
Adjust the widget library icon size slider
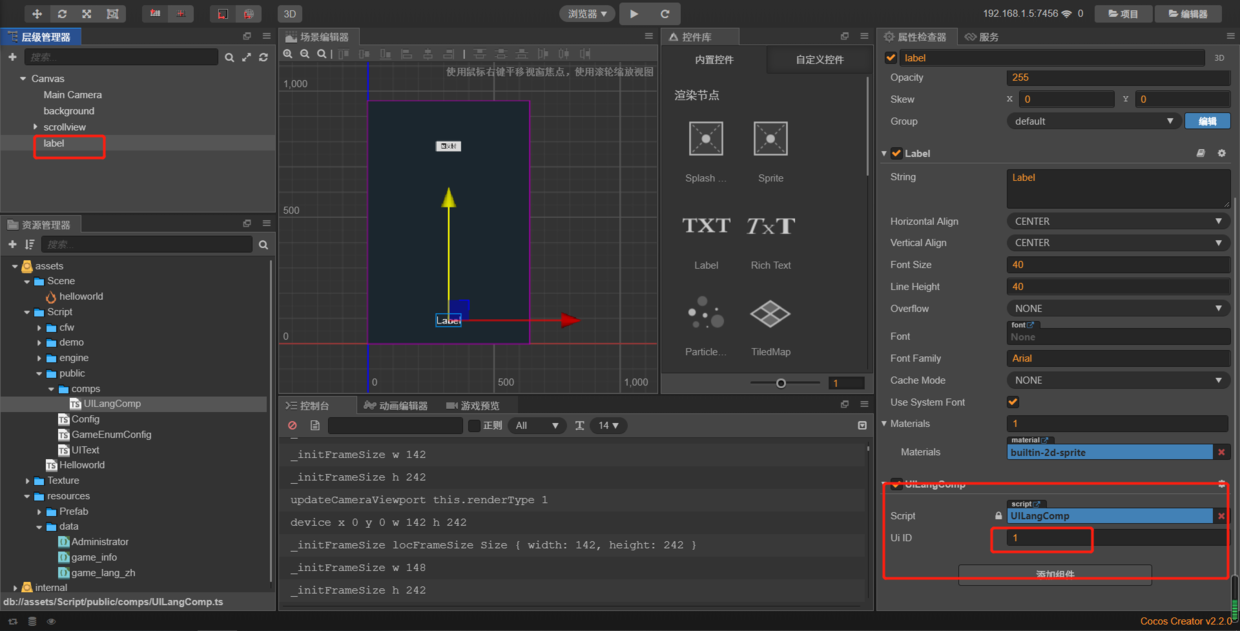pos(782,383)
